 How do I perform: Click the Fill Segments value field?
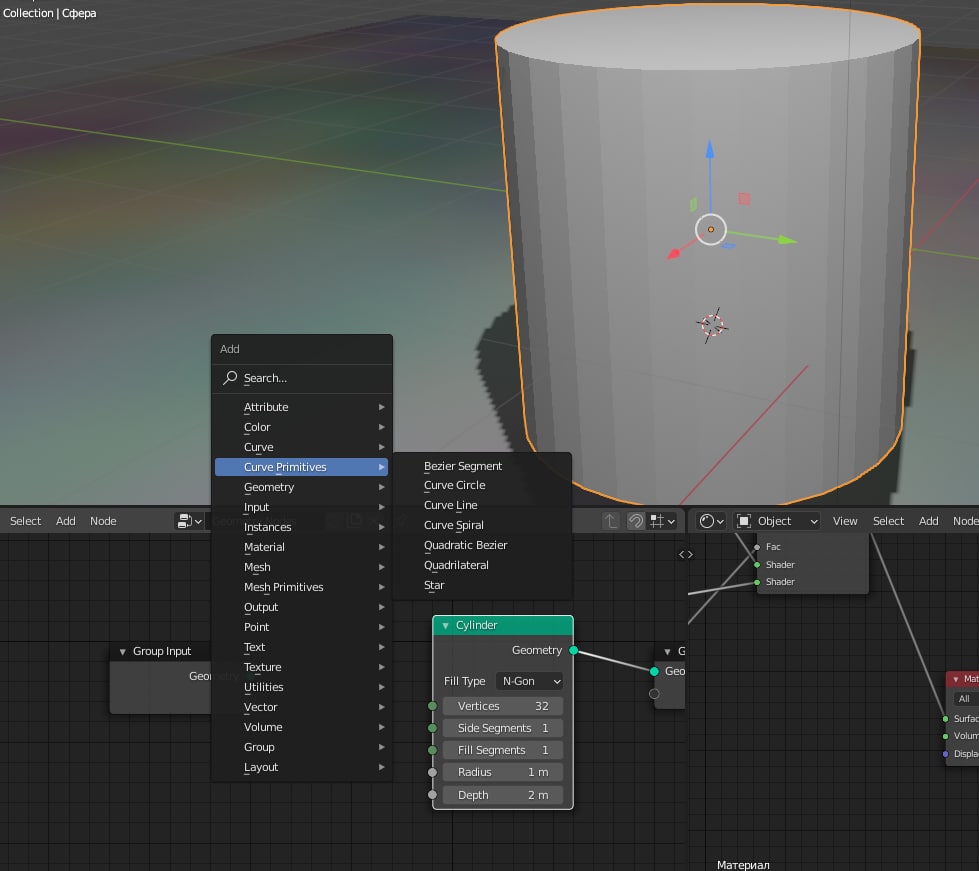(503, 750)
